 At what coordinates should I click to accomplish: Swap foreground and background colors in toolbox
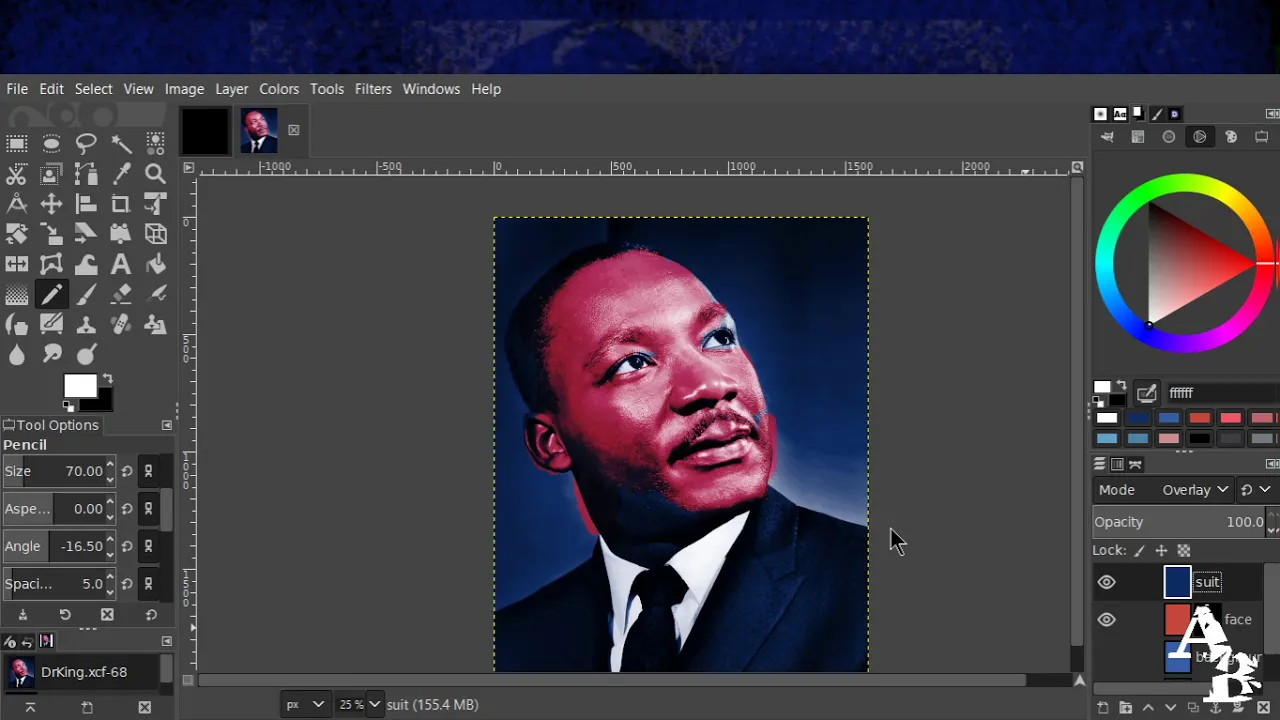coord(107,380)
